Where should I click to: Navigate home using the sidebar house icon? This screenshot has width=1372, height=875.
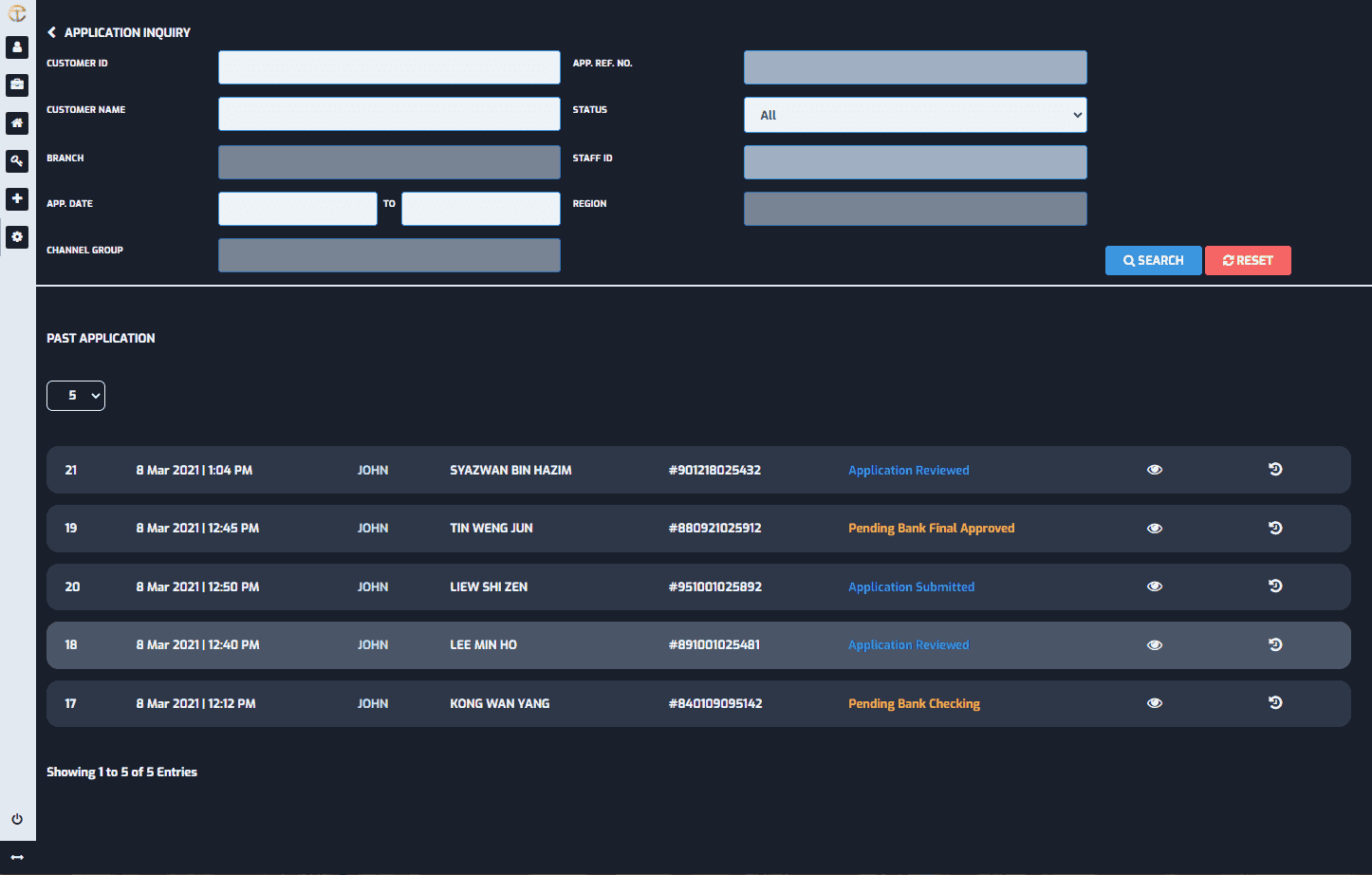pyautogui.click(x=17, y=123)
